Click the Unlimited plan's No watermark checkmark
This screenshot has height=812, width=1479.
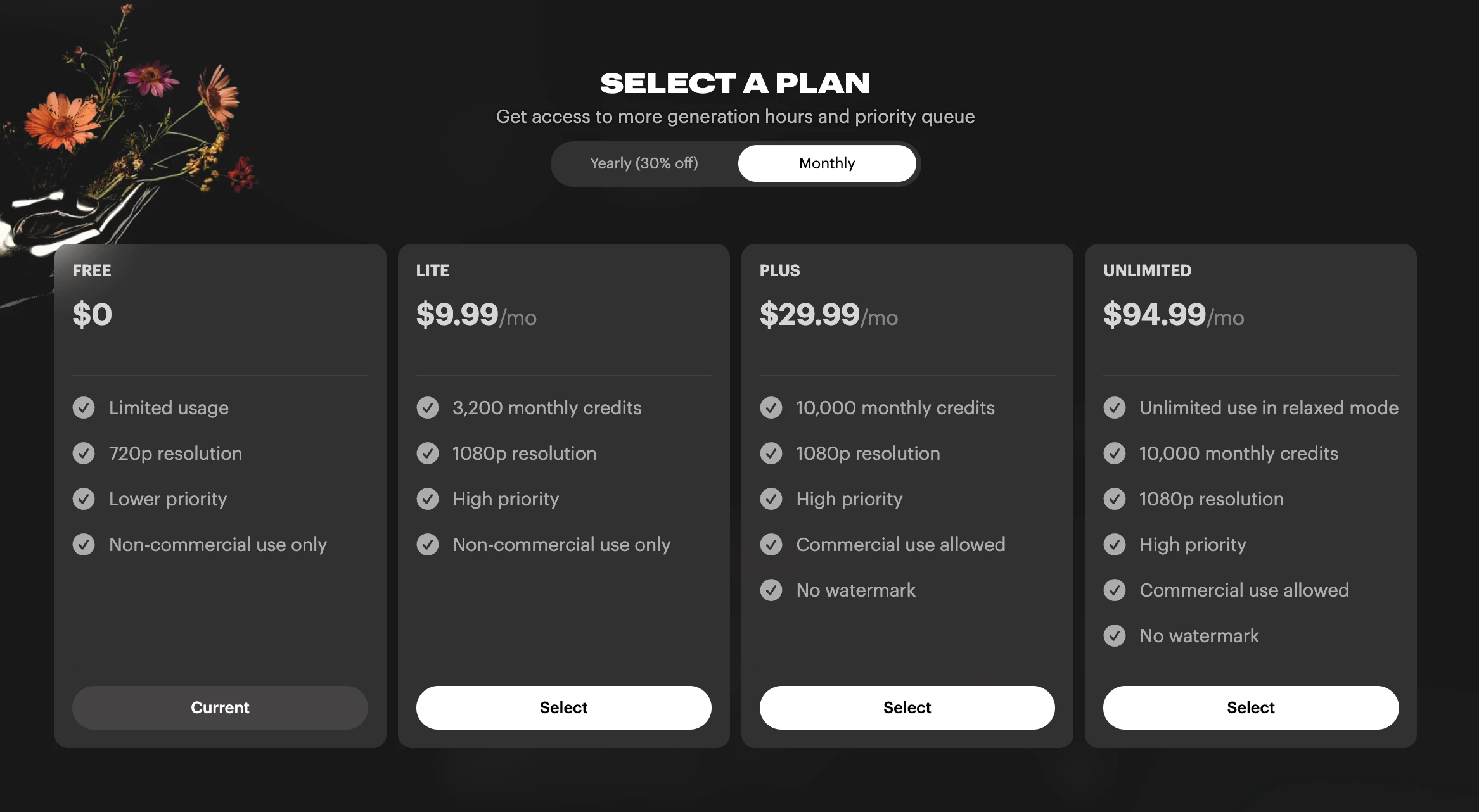(x=1115, y=636)
